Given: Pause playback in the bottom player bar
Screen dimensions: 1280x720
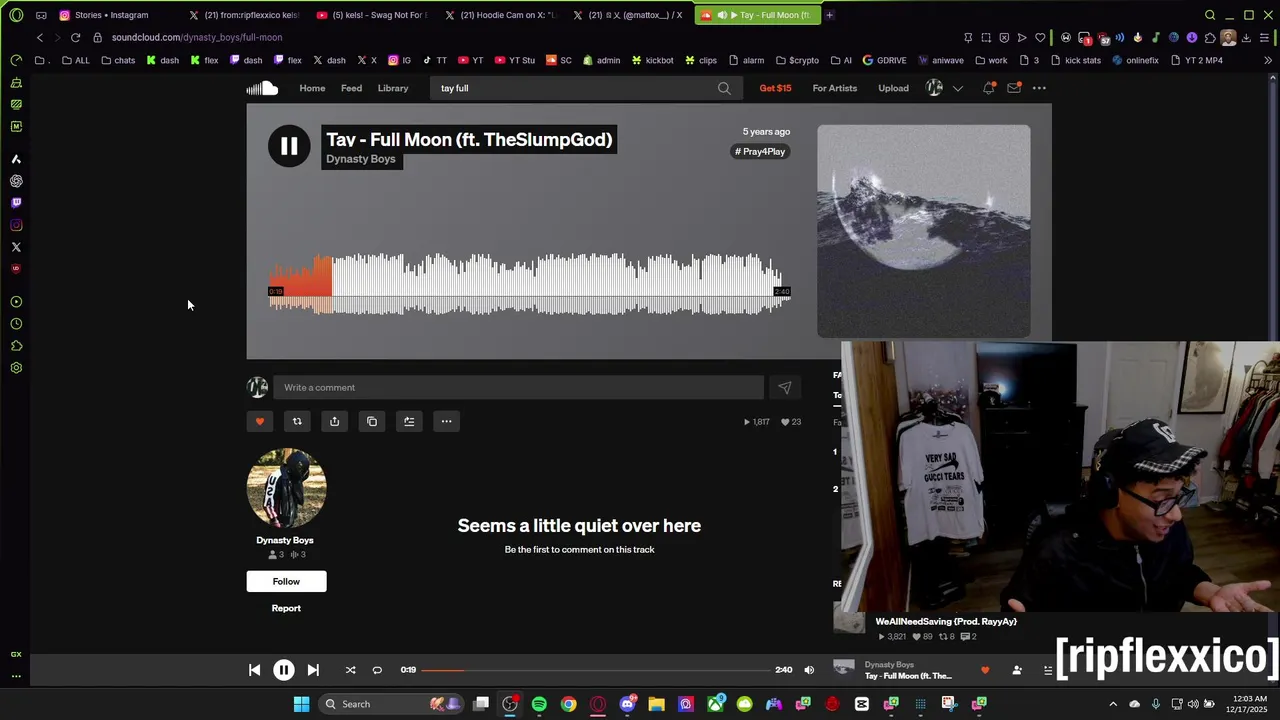Looking at the screenshot, I should [284, 670].
